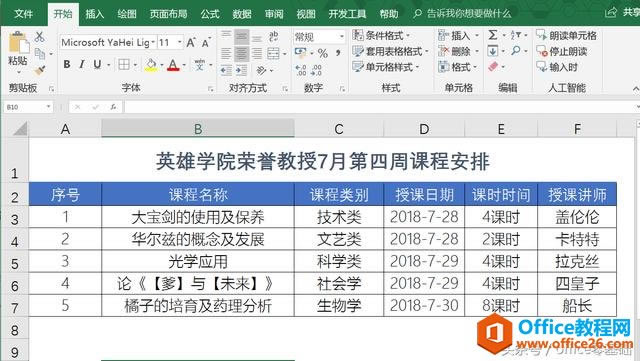Screen dimensions: 640x361
Task: Click the Copy icon
Action: (40, 53)
